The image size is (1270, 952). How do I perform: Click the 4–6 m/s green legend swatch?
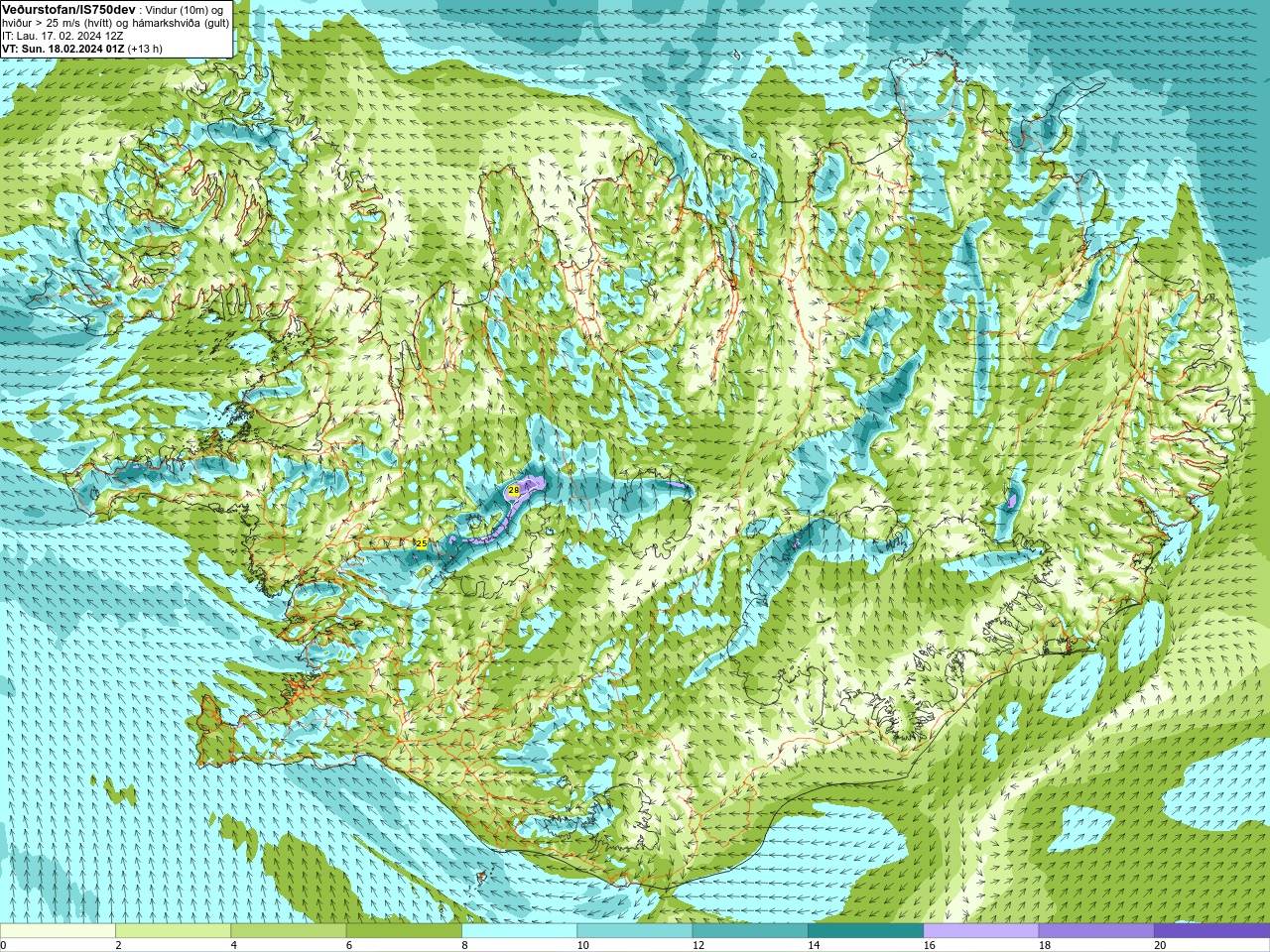[288, 931]
